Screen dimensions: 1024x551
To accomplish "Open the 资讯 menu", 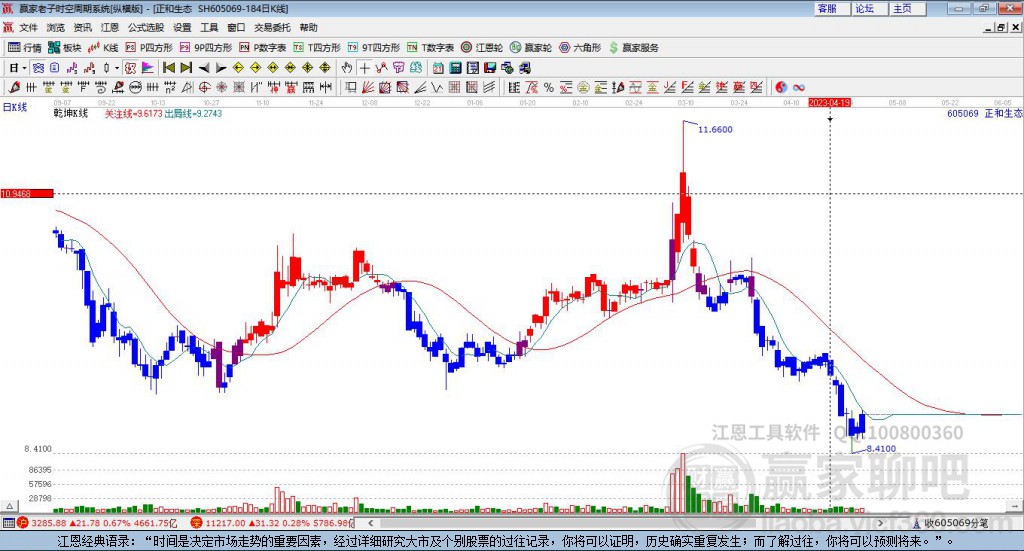I will coord(82,27).
